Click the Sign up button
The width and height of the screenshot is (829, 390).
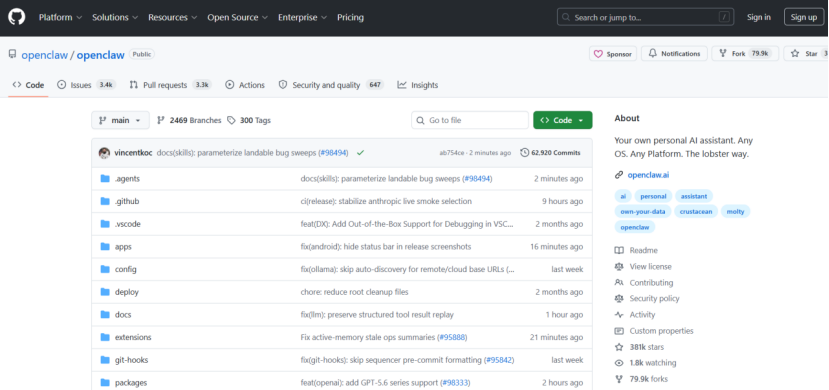(x=804, y=17)
